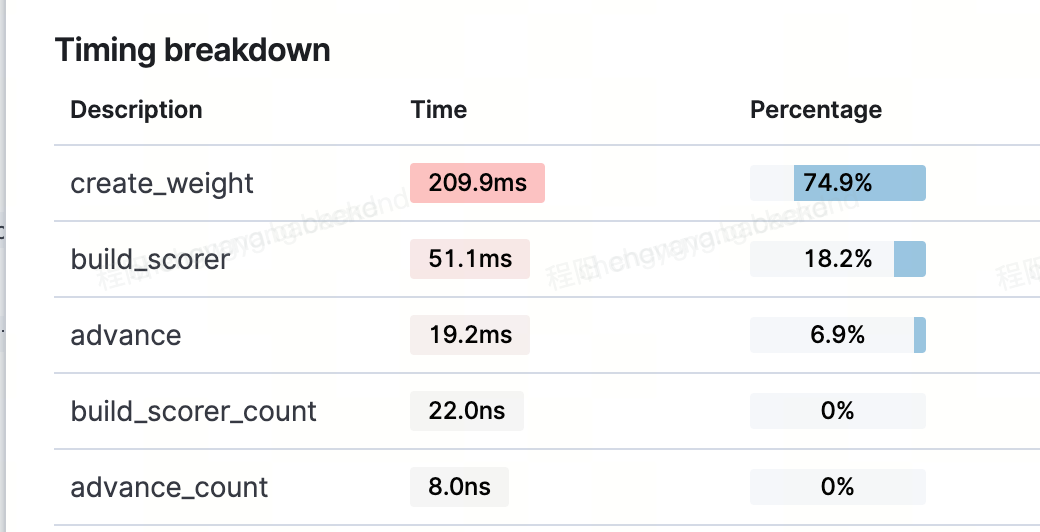This screenshot has width=1040, height=532.
Task: Click the advance_count 0% percentage bar
Action: 838,487
